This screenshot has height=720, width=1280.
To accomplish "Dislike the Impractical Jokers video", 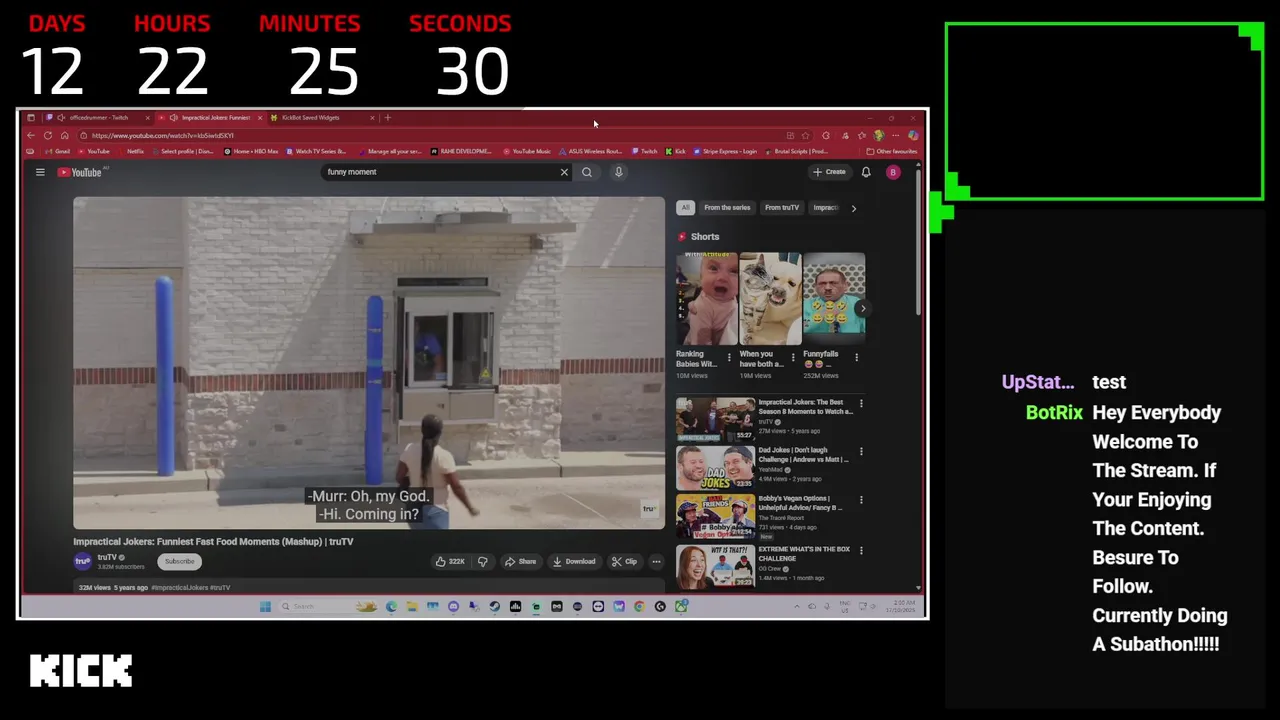I will pyautogui.click(x=482, y=561).
